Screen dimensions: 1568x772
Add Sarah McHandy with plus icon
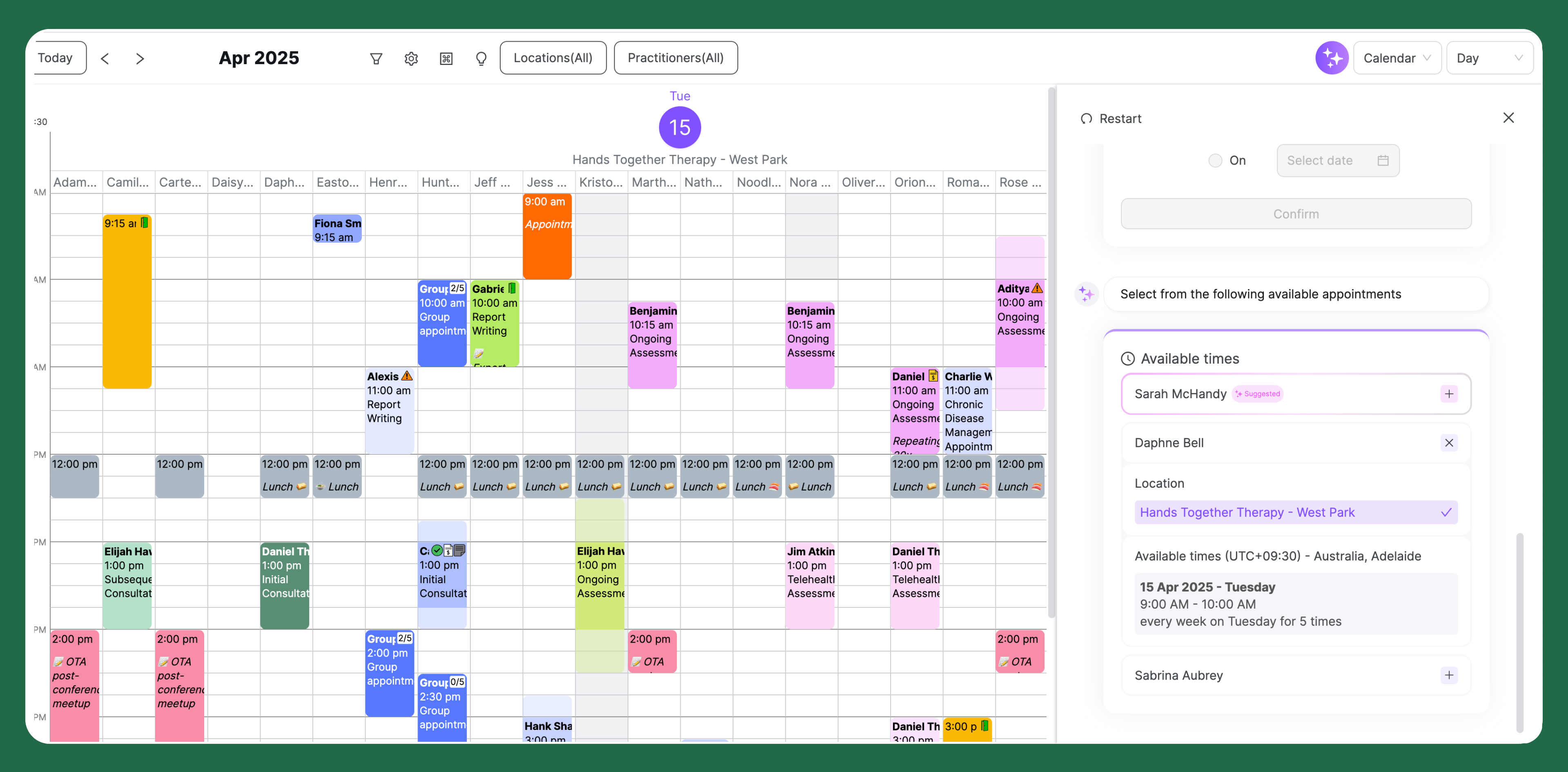tap(1449, 394)
